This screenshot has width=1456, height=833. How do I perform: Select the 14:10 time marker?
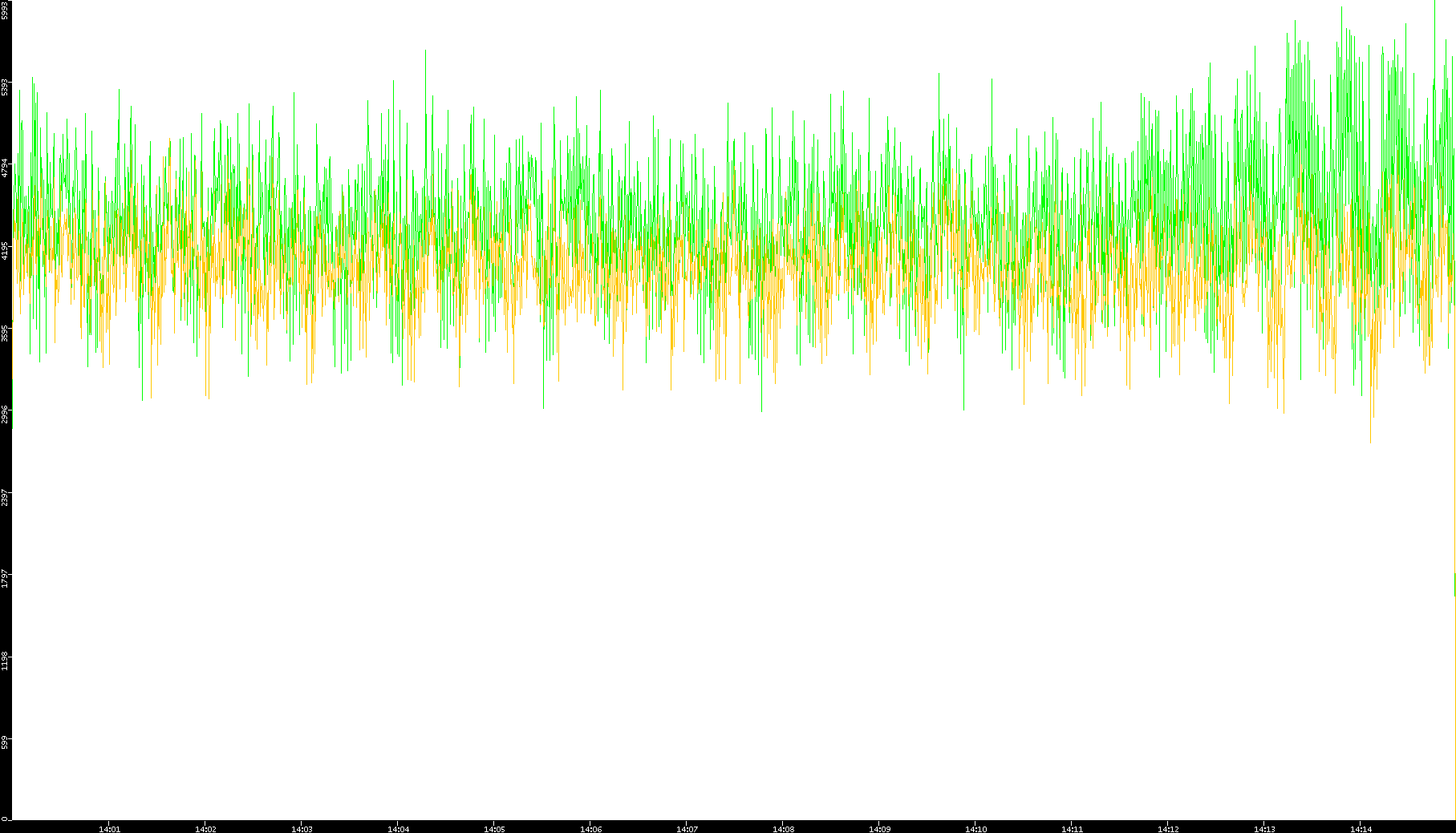[x=975, y=829]
